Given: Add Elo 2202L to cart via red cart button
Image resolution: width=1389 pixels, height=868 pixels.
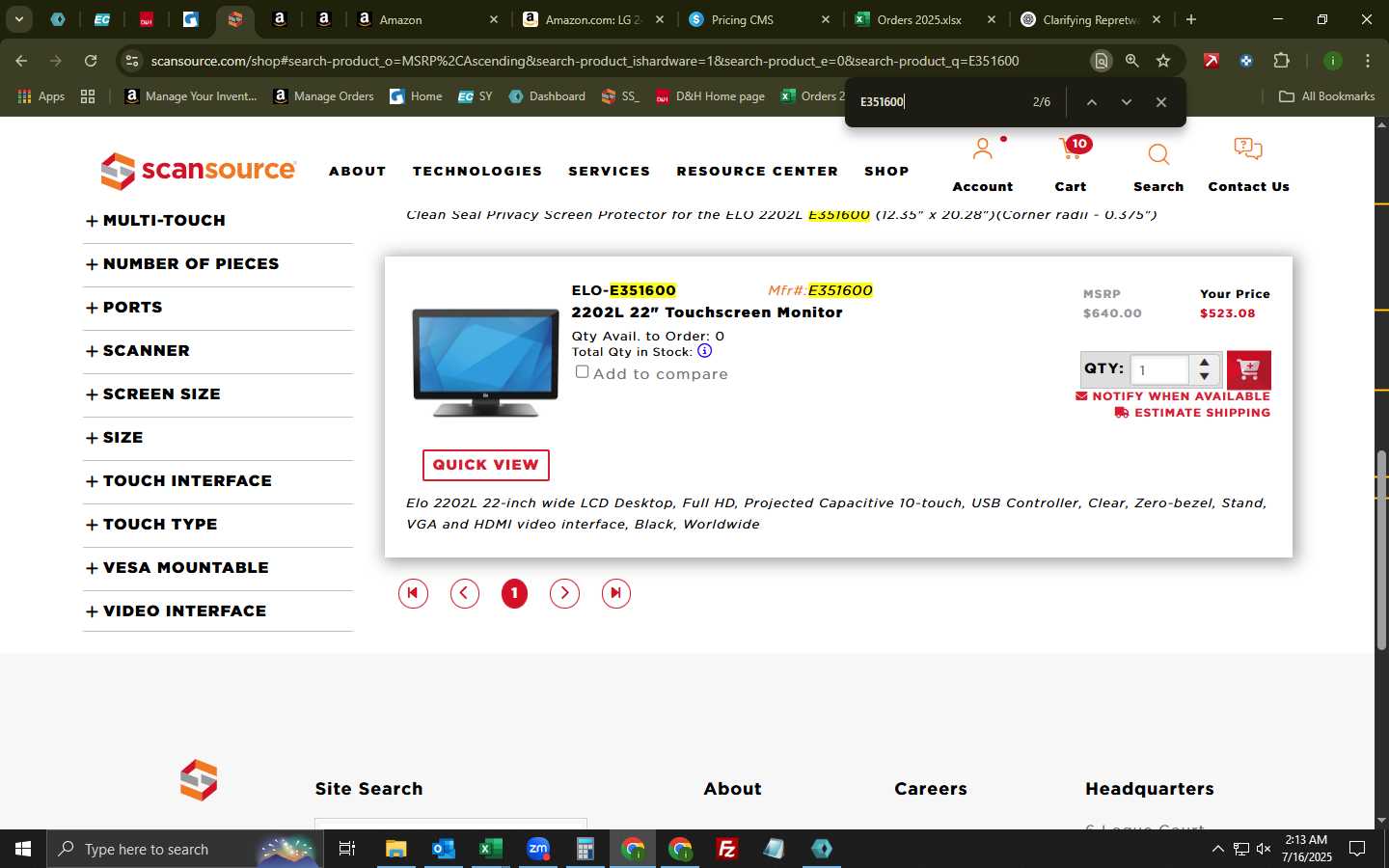Looking at the screenshot, I should [x=1248, y=369].
